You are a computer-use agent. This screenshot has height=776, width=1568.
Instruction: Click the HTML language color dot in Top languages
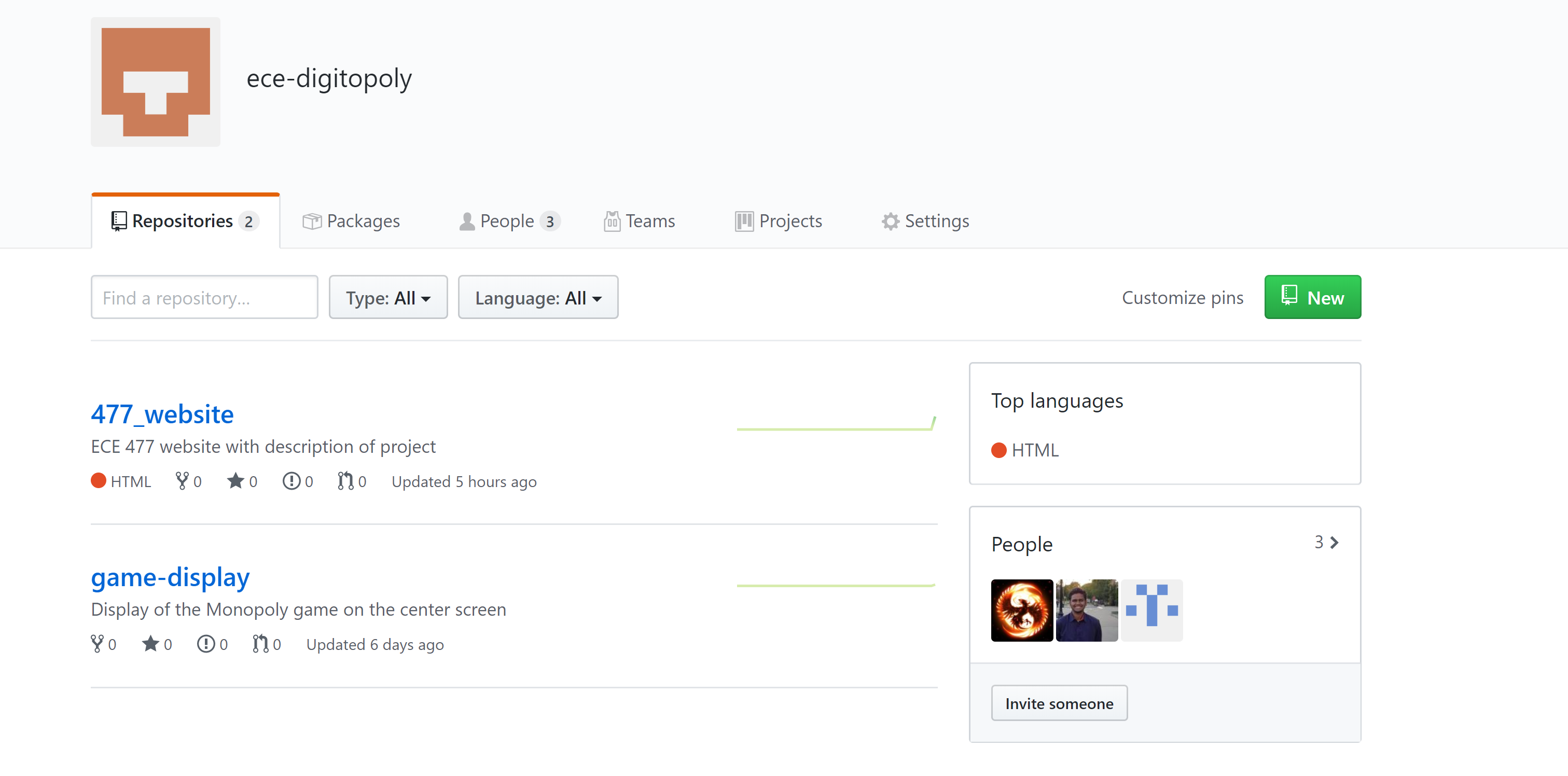998,450
